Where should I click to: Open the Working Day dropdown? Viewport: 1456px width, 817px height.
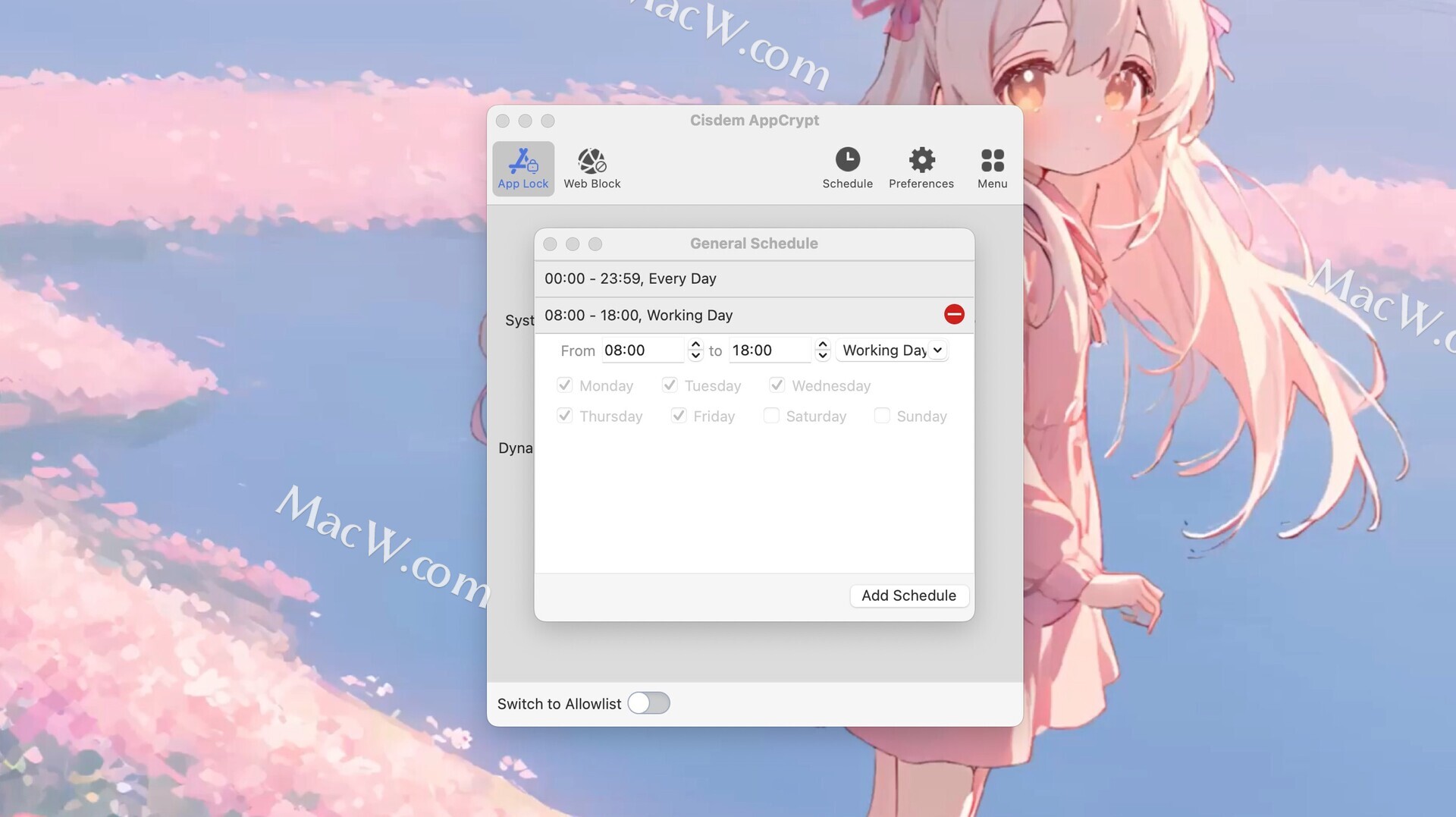tap(892, 350)
